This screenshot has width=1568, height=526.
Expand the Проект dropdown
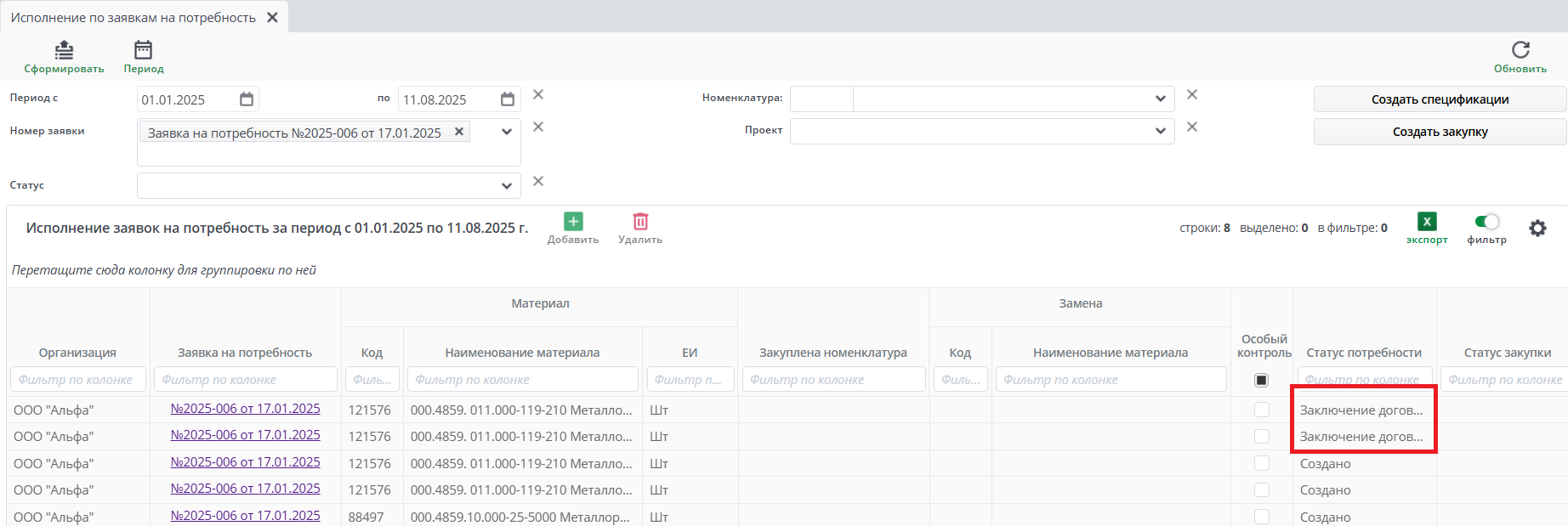pyautogui.click(x=1161, y=131)
